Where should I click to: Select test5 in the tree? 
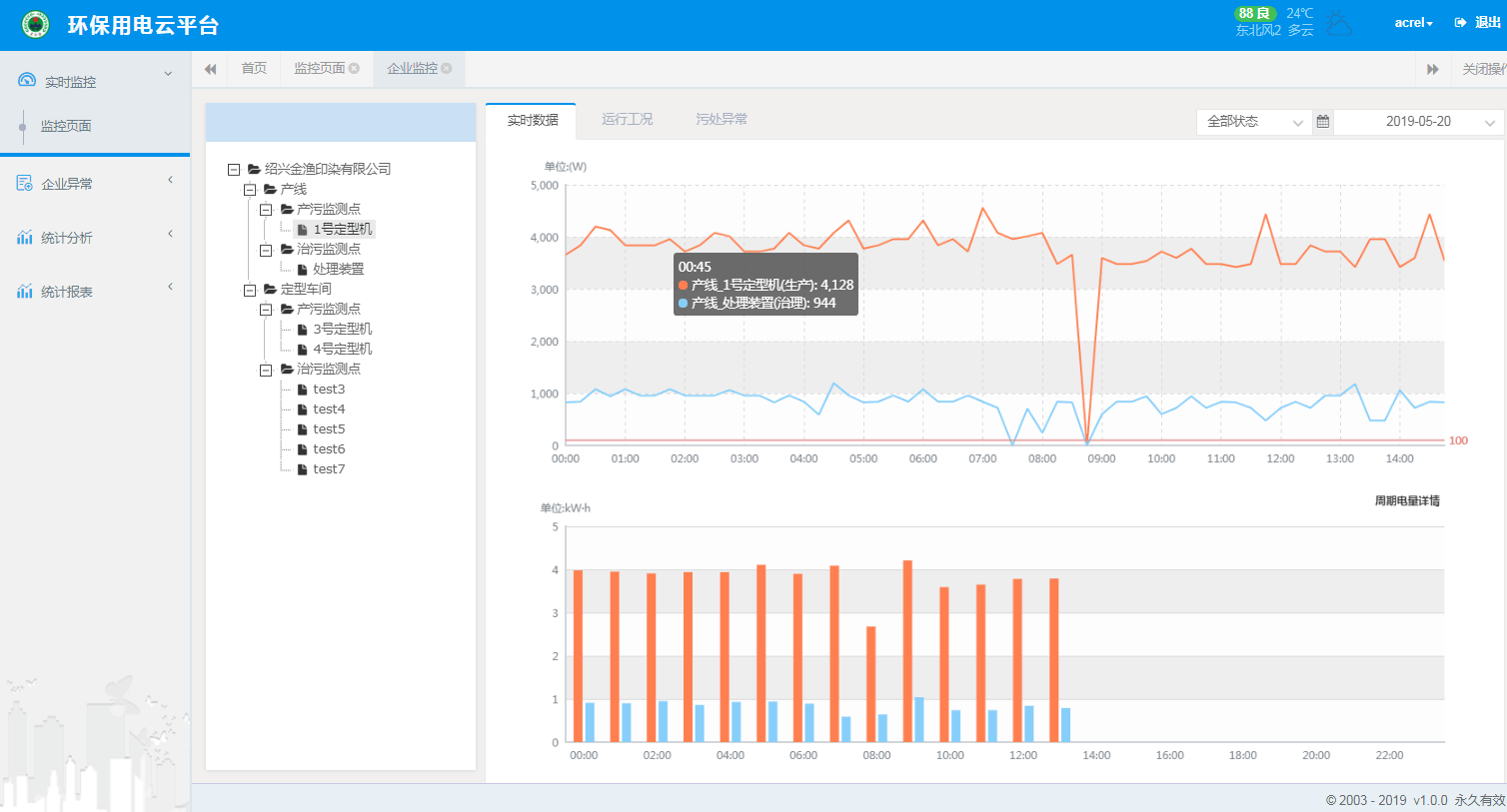click(x=329, y=429)
